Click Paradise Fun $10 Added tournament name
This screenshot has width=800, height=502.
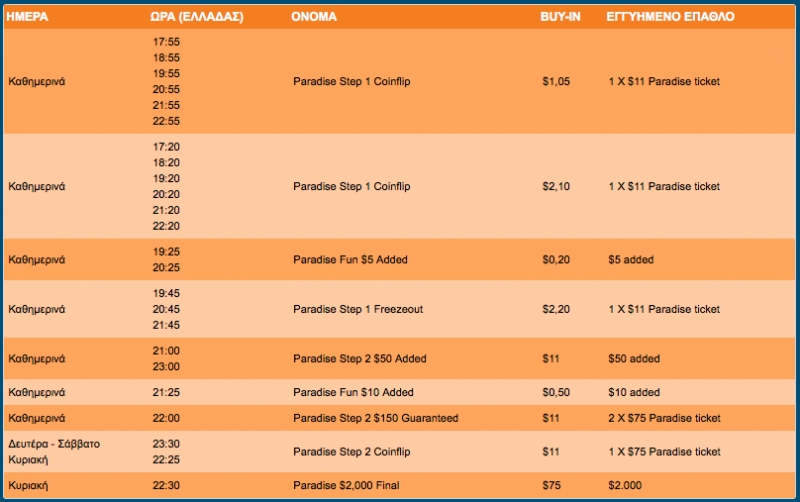click(x=353, y=392)
